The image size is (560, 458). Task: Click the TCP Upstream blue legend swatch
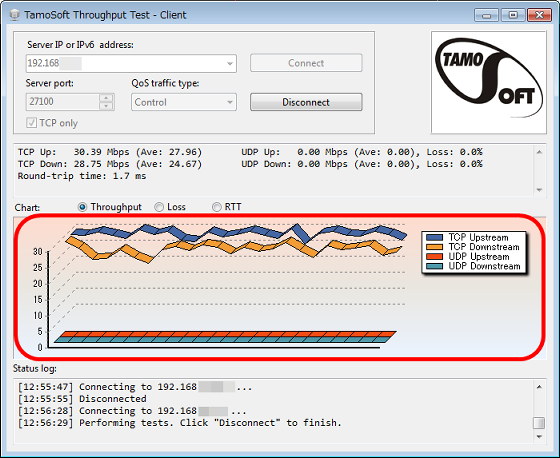coord(435,238)
